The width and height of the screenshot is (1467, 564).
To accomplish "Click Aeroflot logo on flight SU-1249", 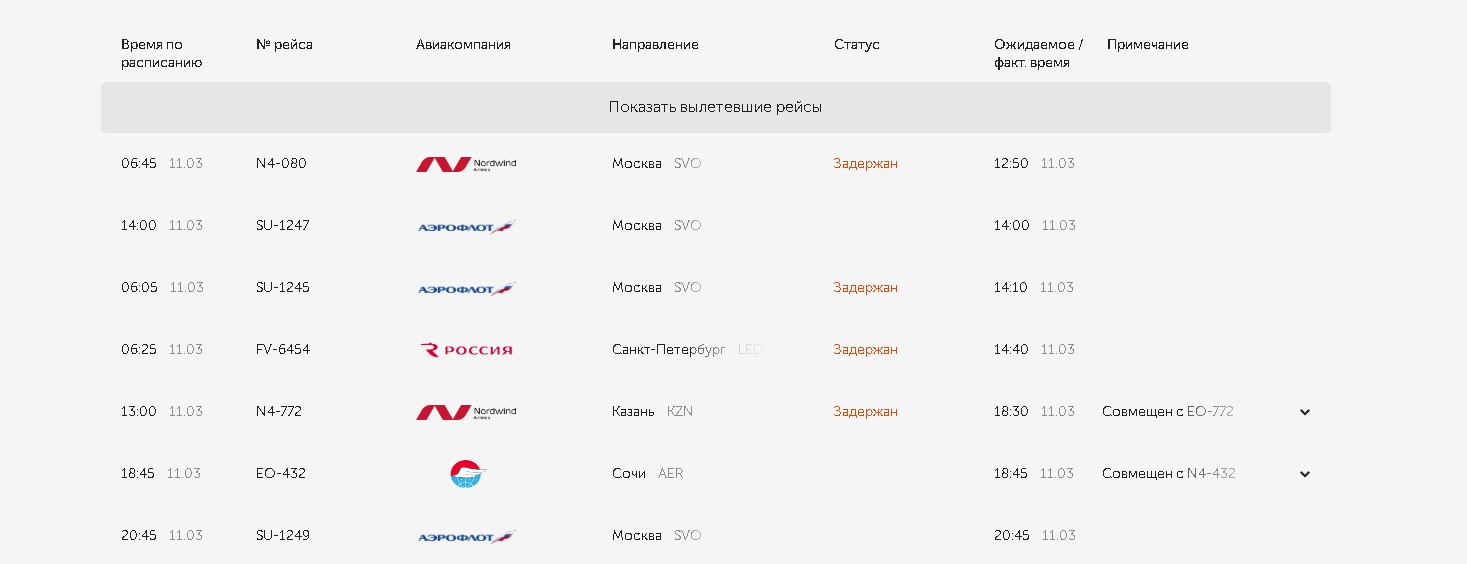I will point(466,537).
